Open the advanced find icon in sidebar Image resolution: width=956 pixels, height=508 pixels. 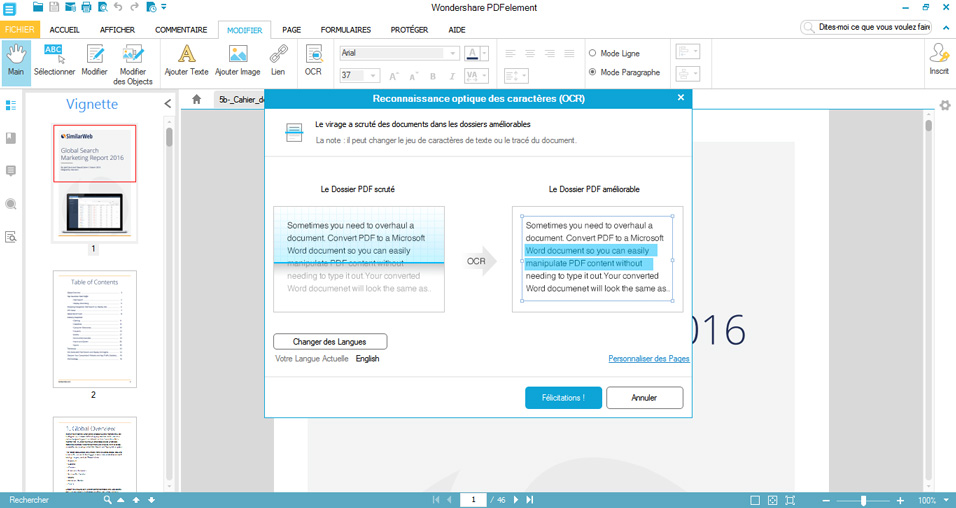pos(10,237)
